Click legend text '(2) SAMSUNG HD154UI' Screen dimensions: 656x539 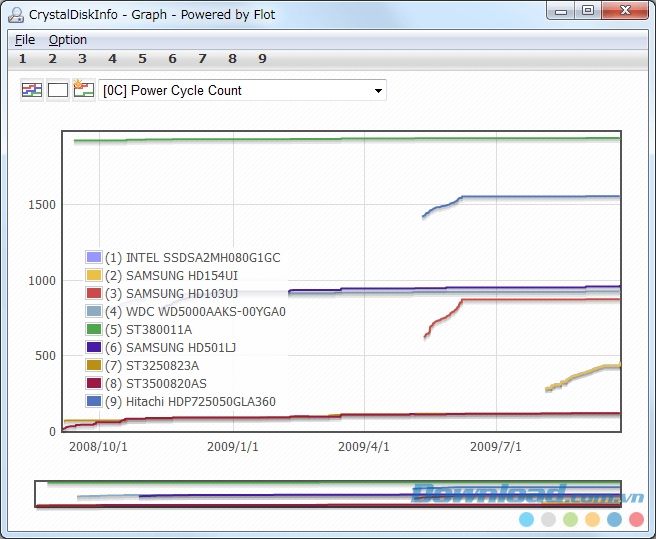tap(172, 276)
